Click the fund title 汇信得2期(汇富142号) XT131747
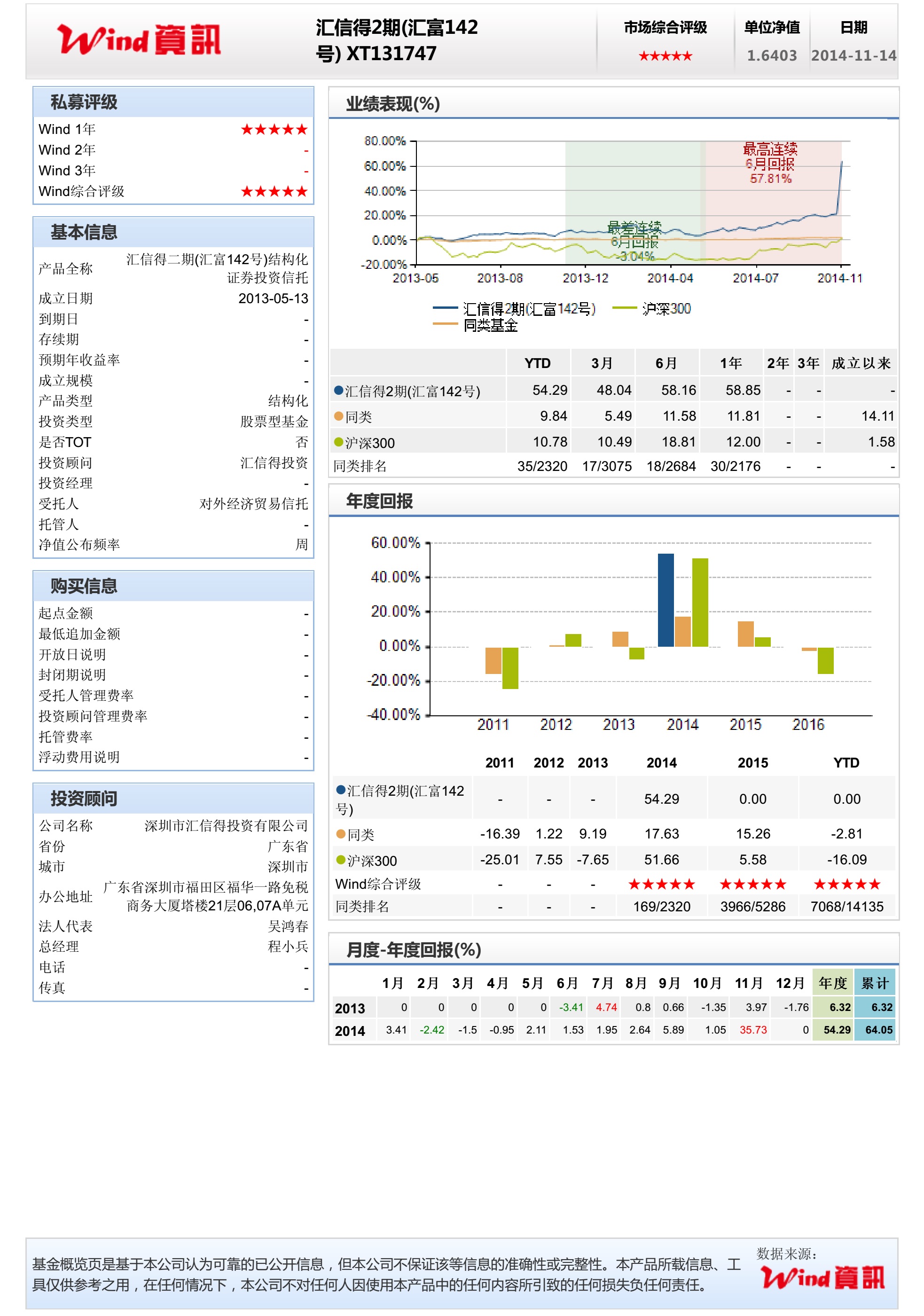 [x=397, y=40]
